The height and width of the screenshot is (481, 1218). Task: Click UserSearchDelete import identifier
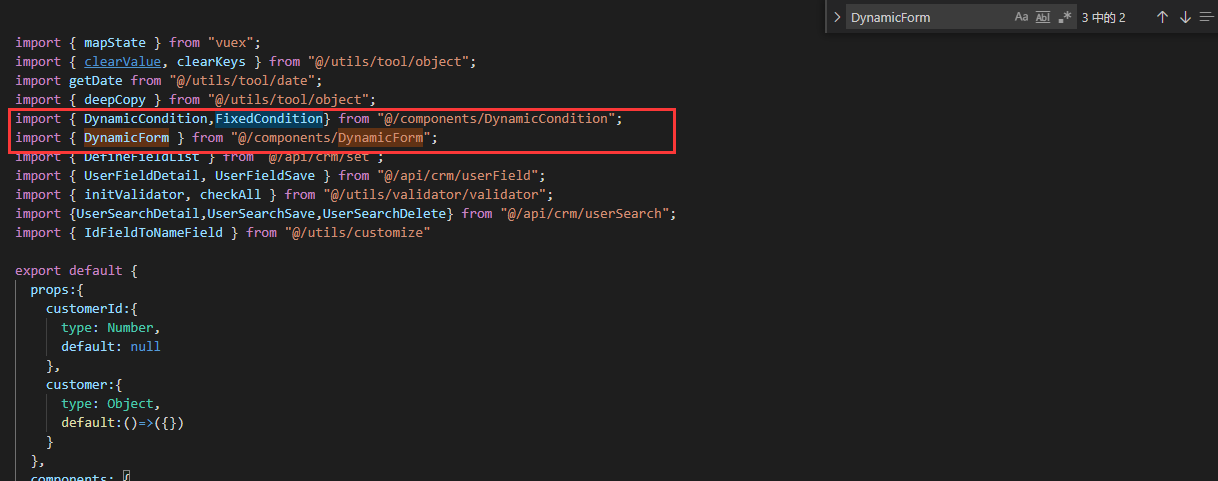click(x=385, y=213)
